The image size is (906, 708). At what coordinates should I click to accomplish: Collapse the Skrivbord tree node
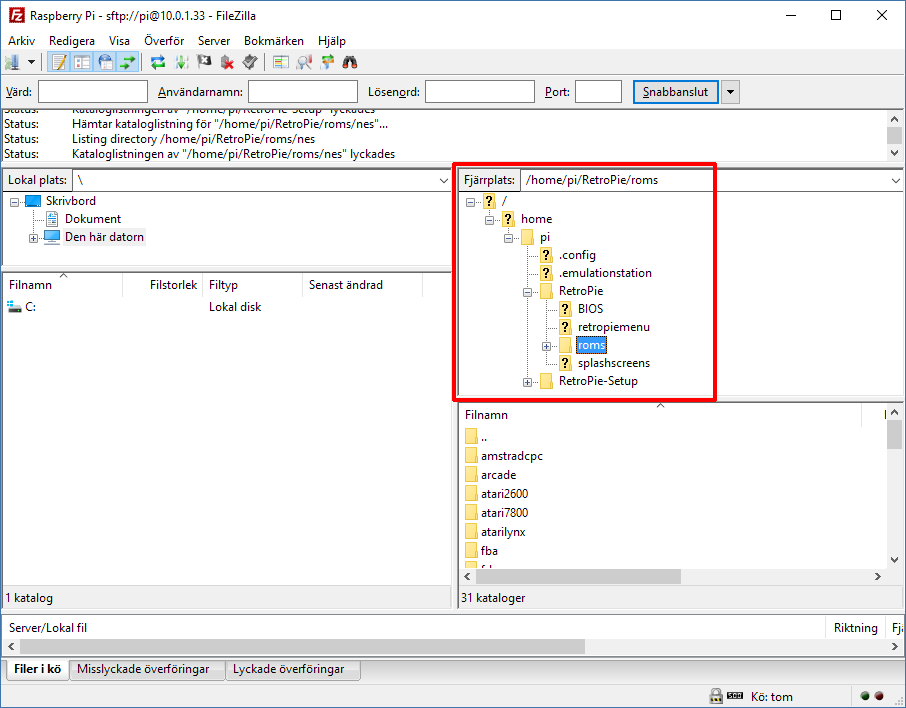14,202
